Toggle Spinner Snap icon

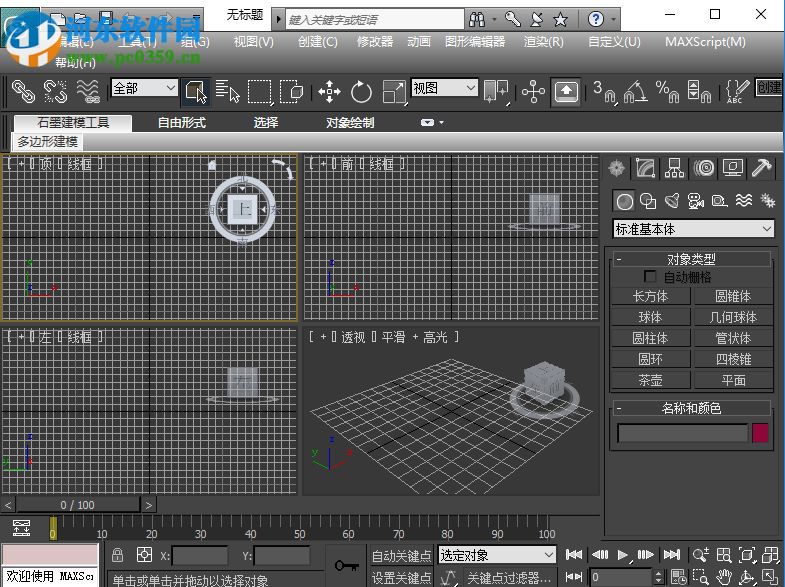pos(699,92)
